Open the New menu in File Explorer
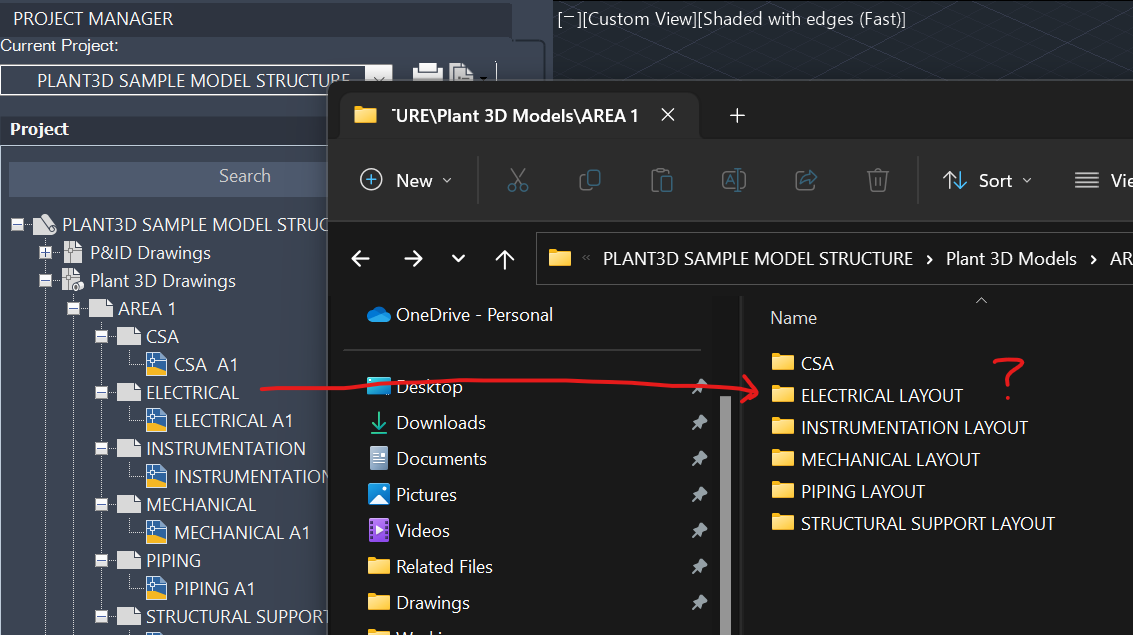This screenshot has height=635, width=1133. click(x=406, y=180)
